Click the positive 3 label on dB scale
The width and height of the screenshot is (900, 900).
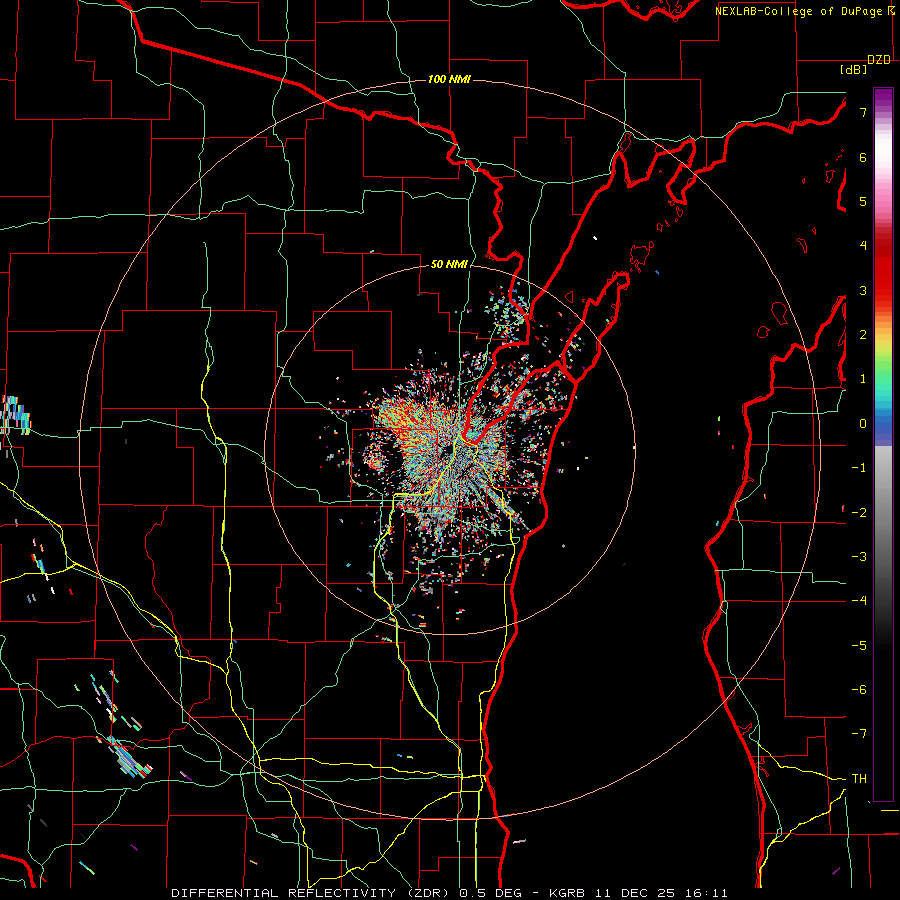(863, 290)
